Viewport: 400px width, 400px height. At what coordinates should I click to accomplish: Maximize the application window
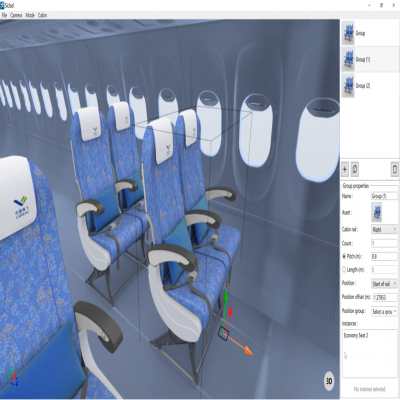click(382, 5)
